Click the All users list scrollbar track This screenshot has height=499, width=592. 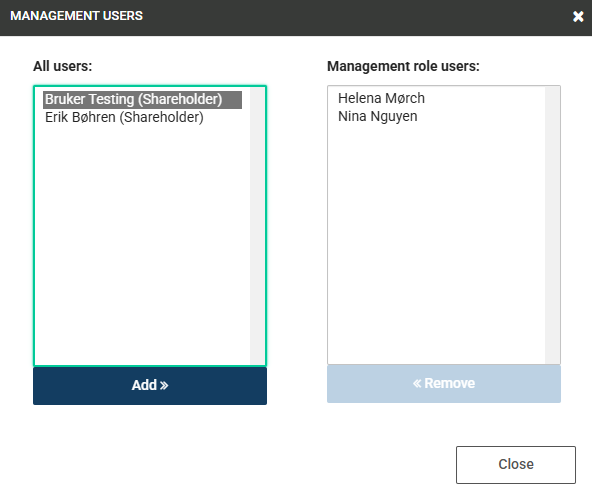pyautogui.click(x=257, y=226)
